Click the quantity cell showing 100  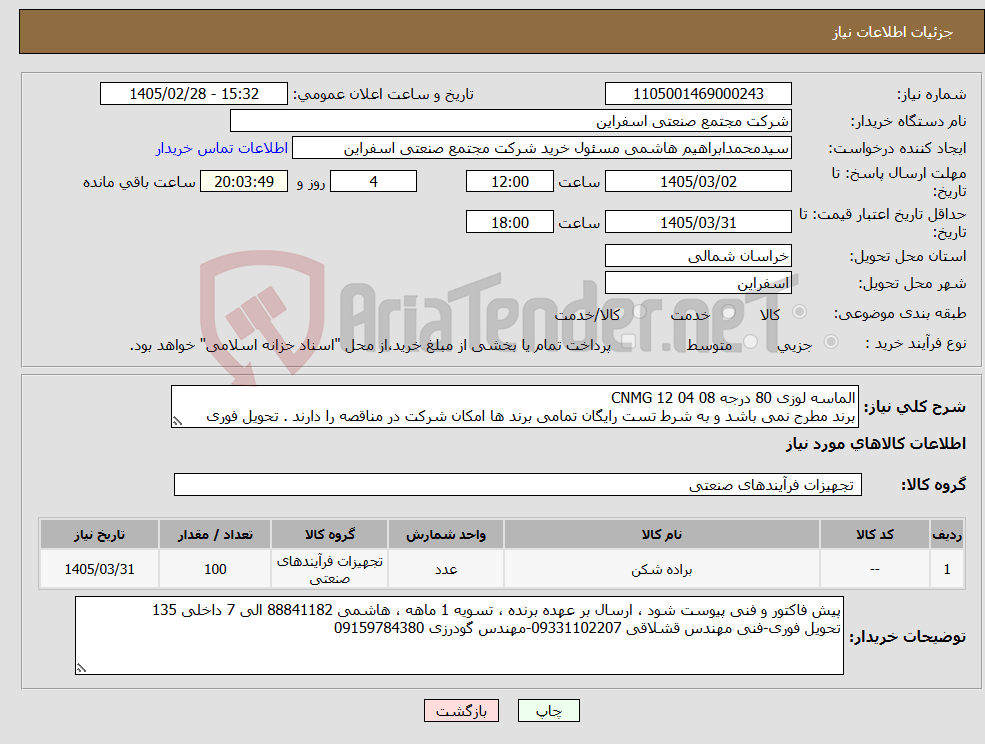point(215,569)
